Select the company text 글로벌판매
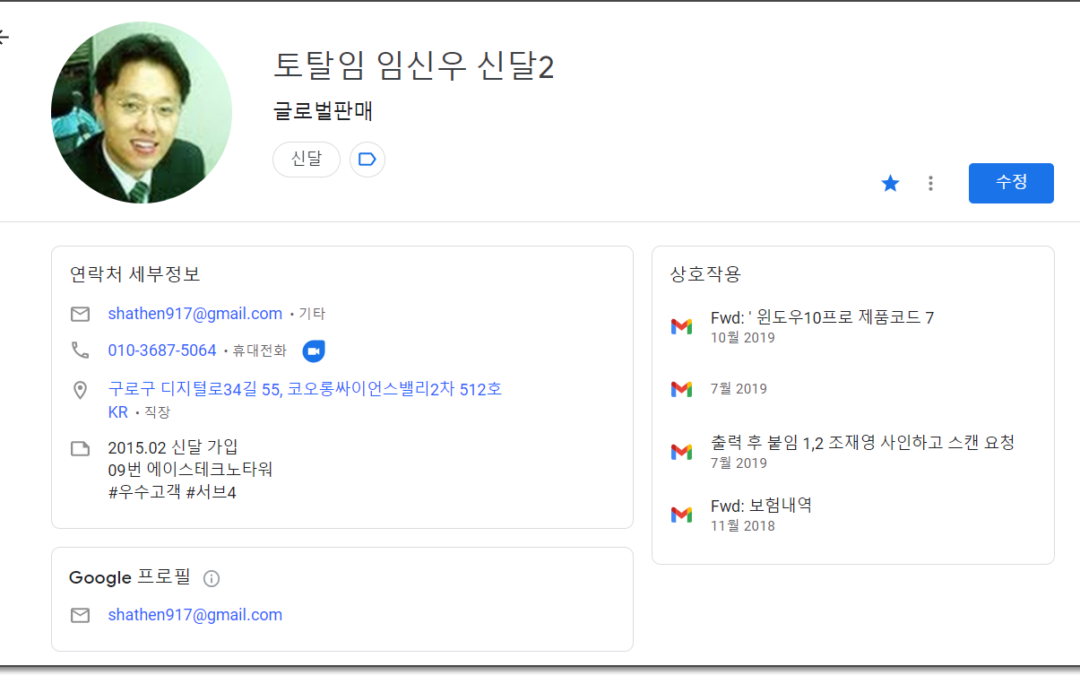The image size is (1080, 675). click(x=323, y=111)
